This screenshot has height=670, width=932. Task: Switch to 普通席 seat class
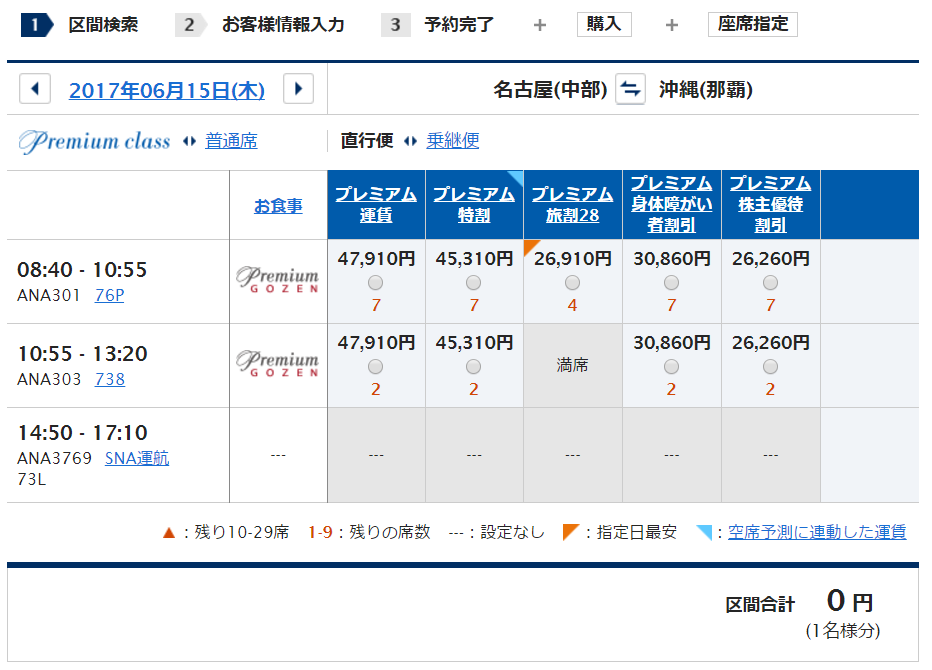coord(231,141)
